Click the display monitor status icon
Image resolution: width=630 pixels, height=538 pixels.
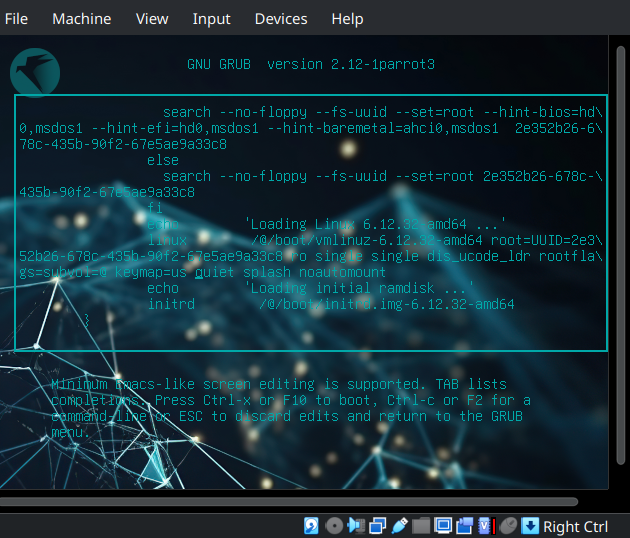pyautogui.click(x=443, y=526)
